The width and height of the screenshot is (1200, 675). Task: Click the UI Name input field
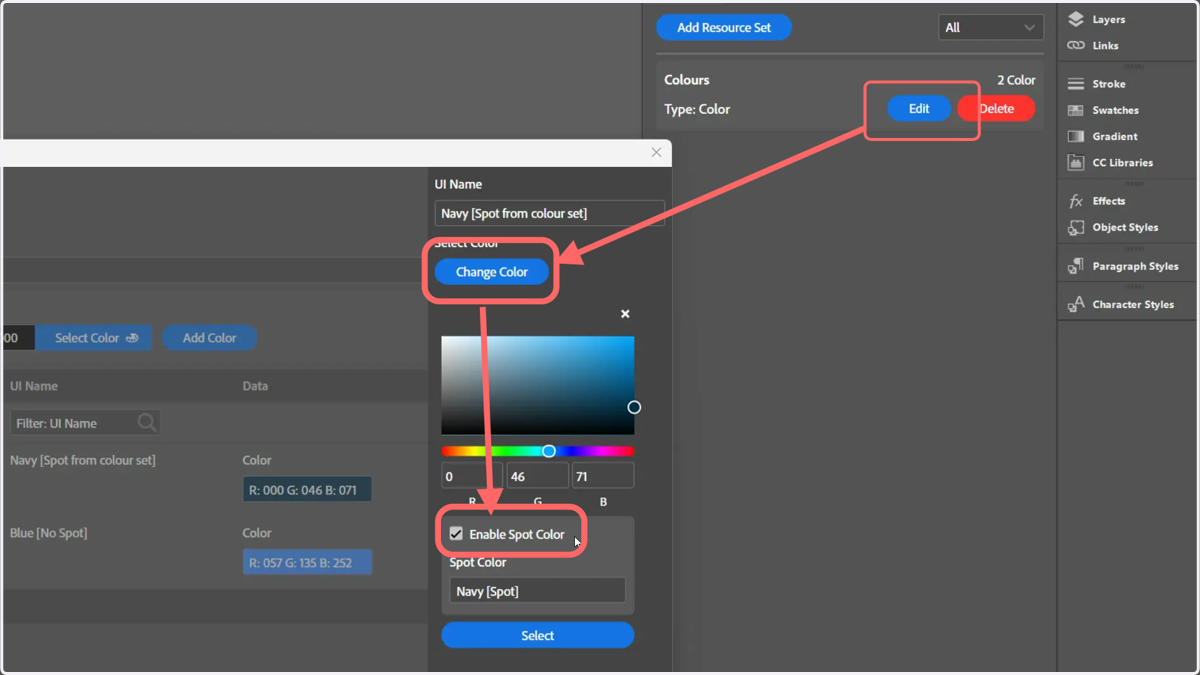pos(550,213)
